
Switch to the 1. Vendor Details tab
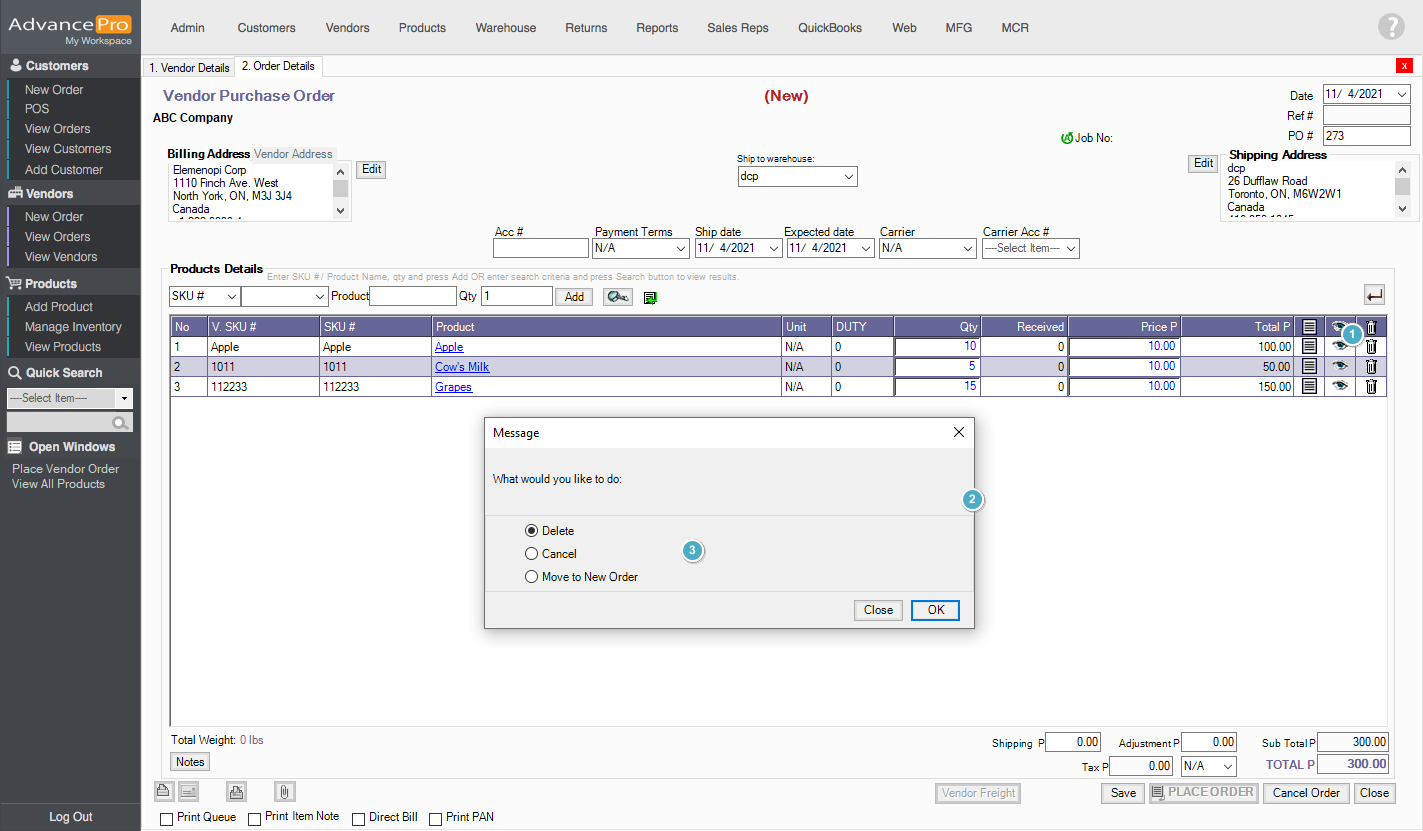[x=189, y=67]
